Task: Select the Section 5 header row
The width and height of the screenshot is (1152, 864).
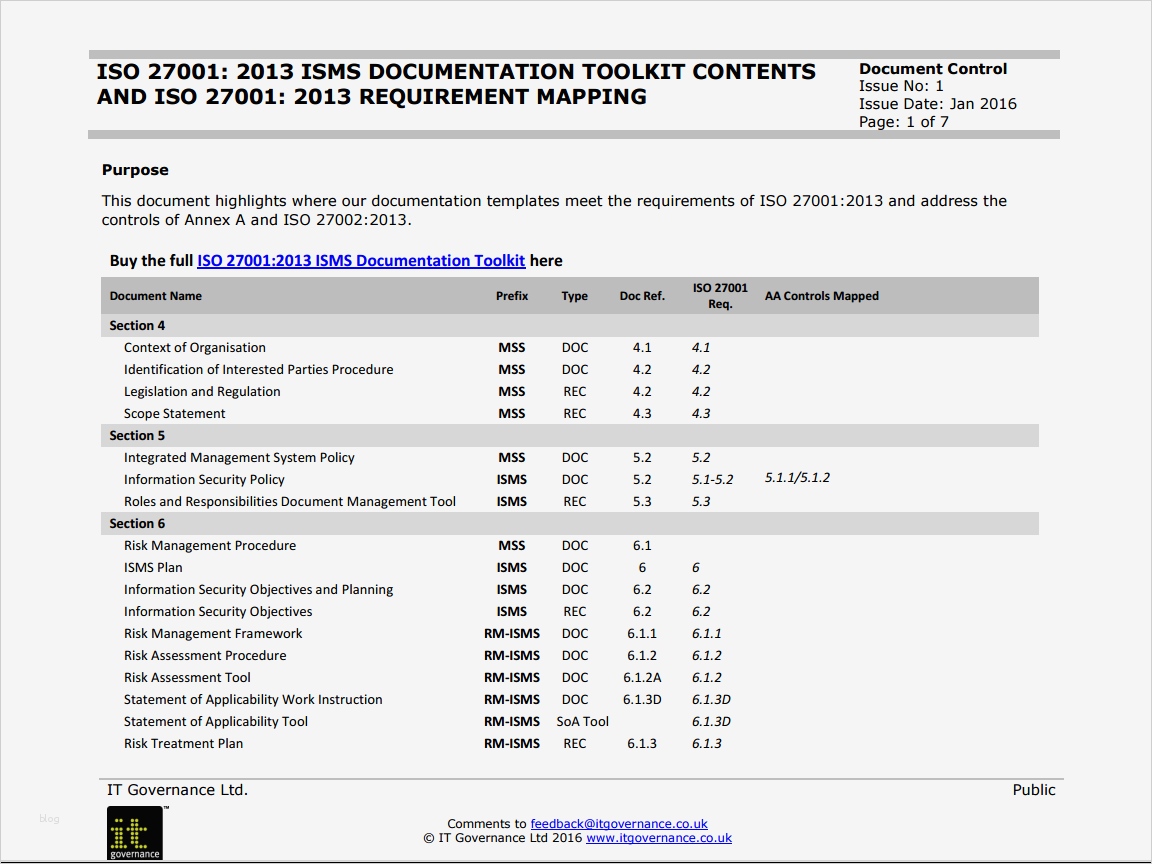Action: click(137, 435)
